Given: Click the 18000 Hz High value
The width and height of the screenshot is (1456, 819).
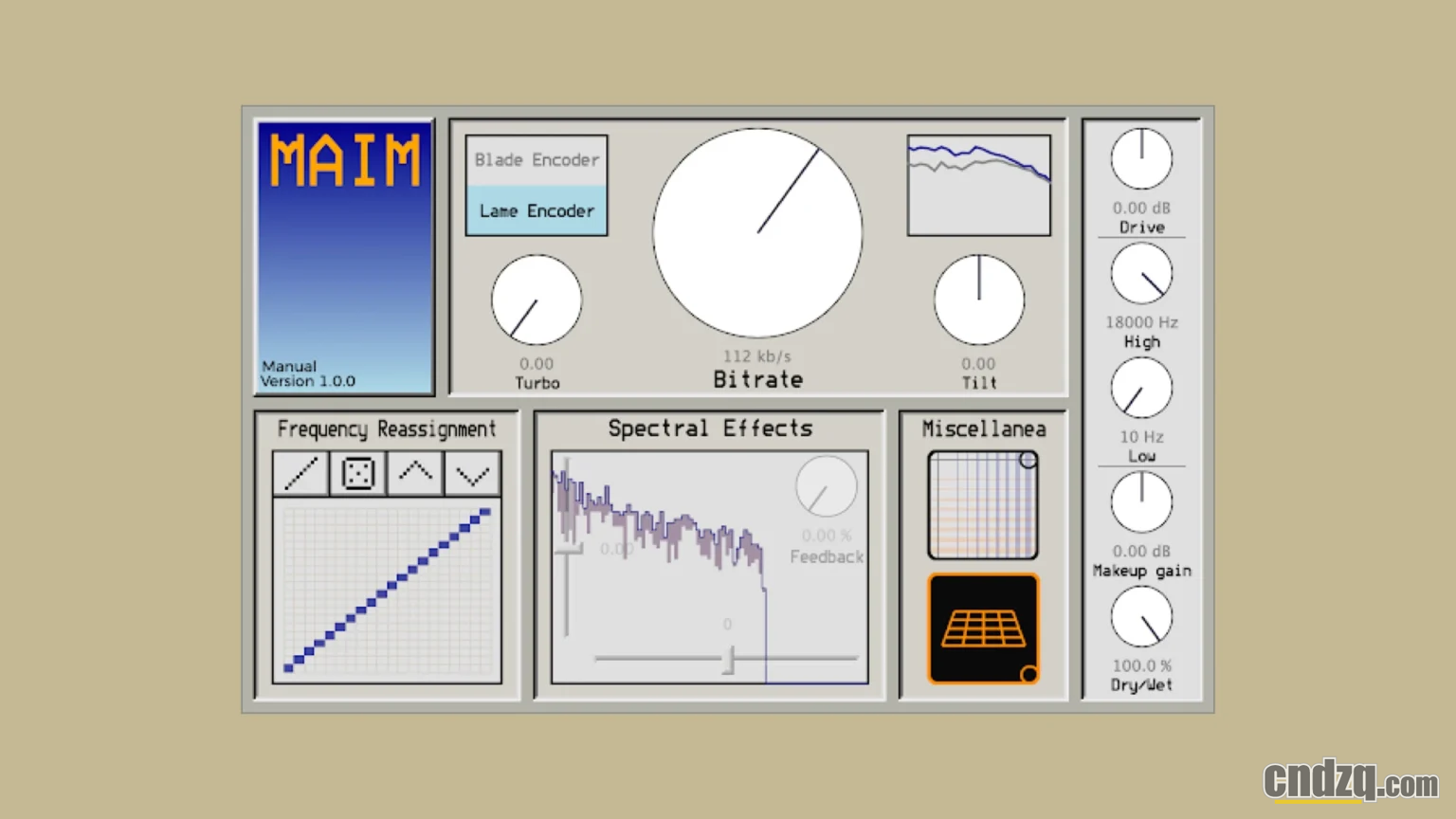Looking at the screenshot, I should point(1141,322).
